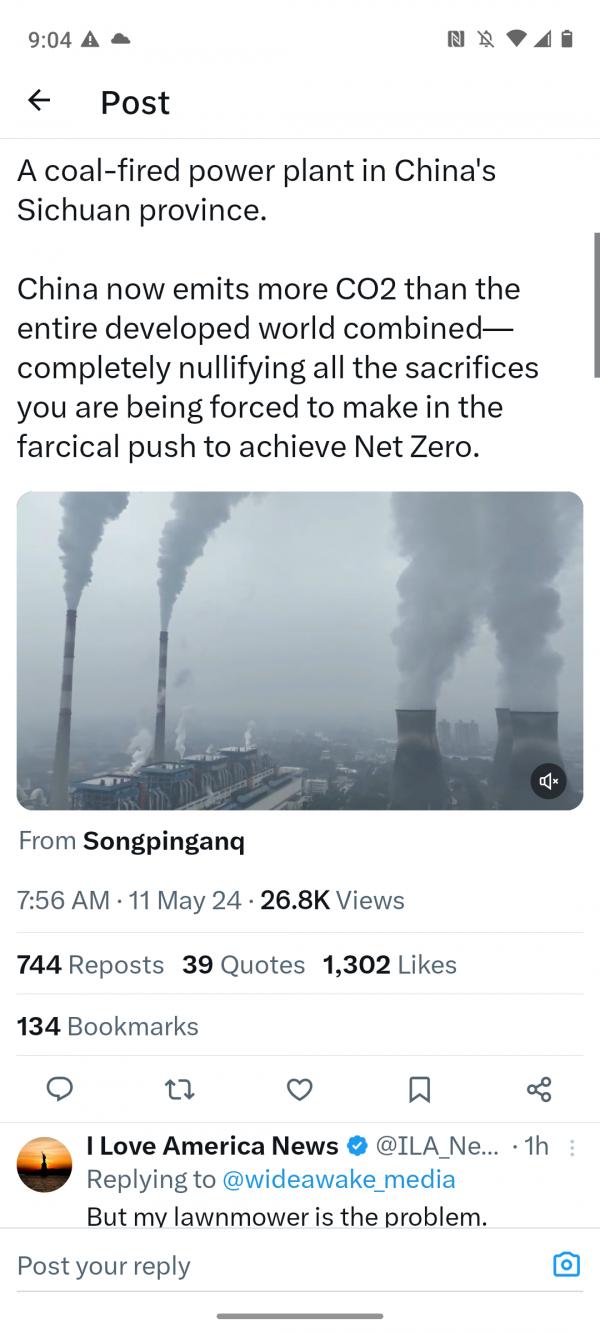Viewport: 600px width, 1333px height.
Task: Attach a photo with the camera icon
Action: [566, 1264]
